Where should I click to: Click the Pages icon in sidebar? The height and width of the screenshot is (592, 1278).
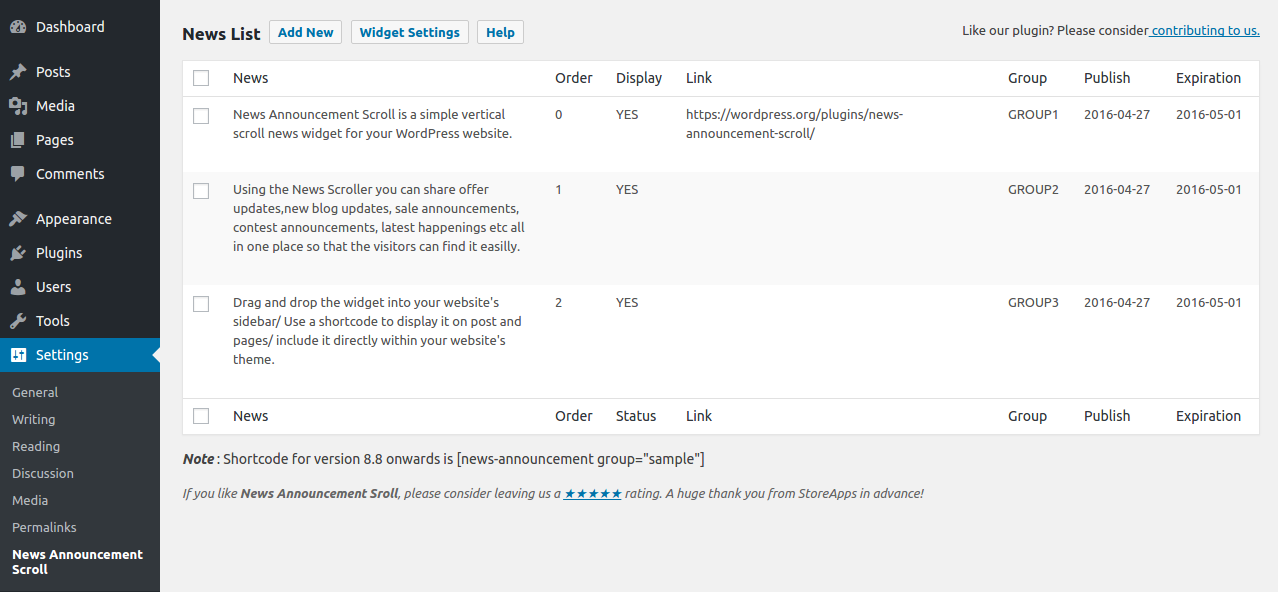click(x=18, y=140)
